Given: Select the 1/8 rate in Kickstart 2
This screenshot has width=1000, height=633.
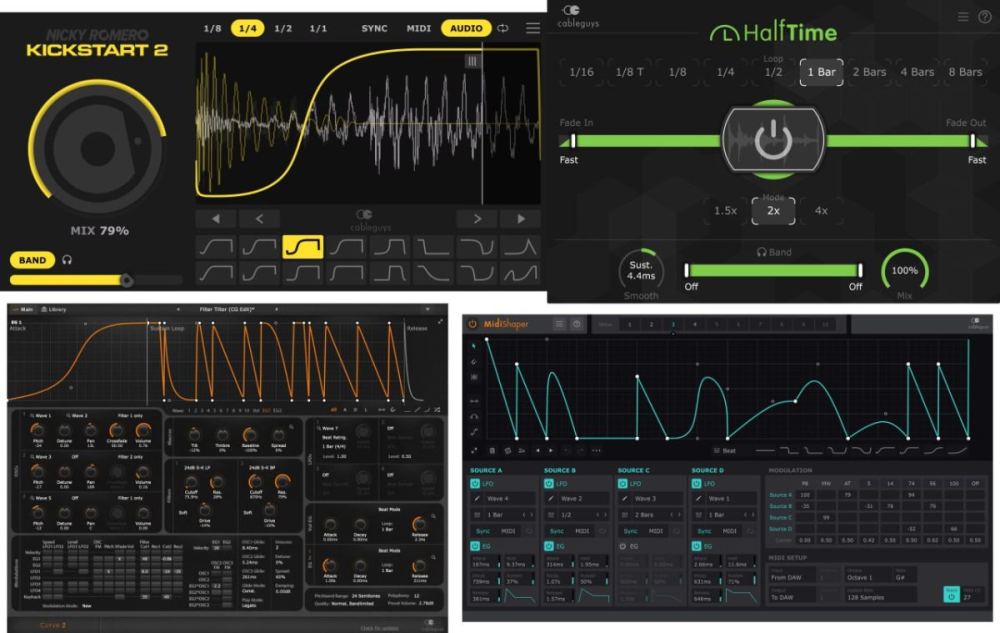Looking at the screenshot, I should point(212,28).
